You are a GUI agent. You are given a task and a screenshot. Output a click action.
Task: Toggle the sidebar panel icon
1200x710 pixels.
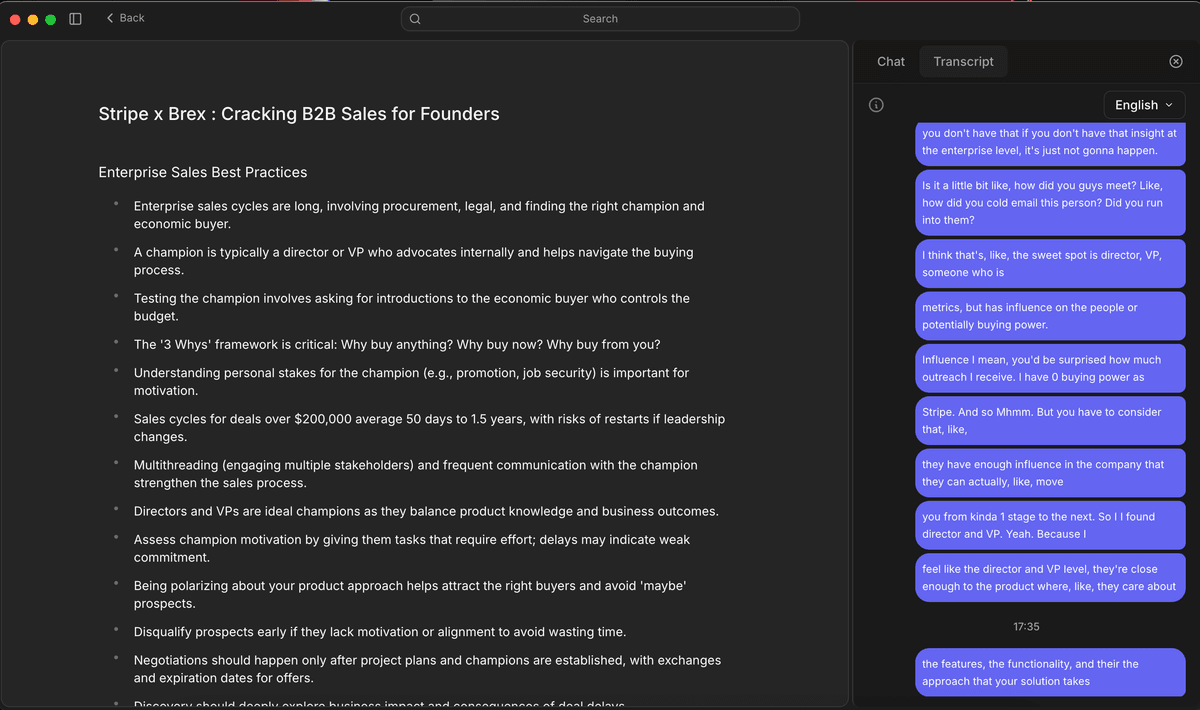point(75,19)
